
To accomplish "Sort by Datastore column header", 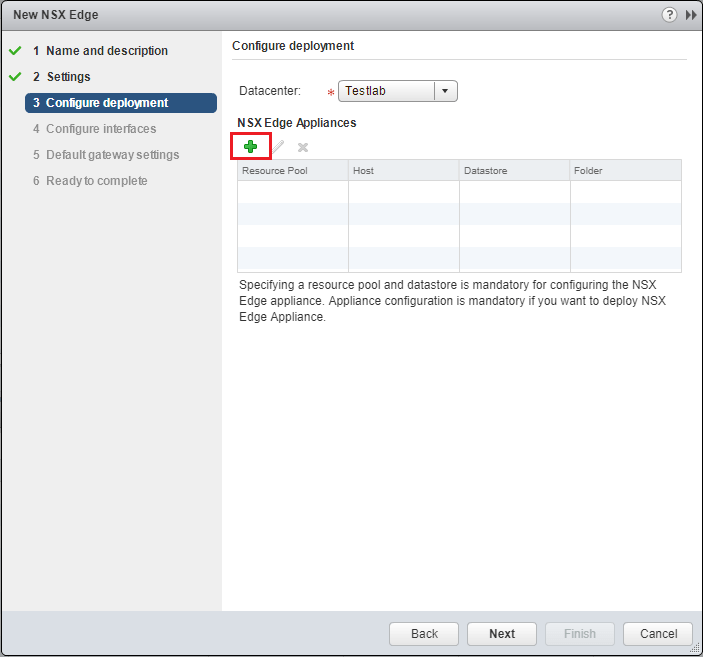I will point(515,170).
